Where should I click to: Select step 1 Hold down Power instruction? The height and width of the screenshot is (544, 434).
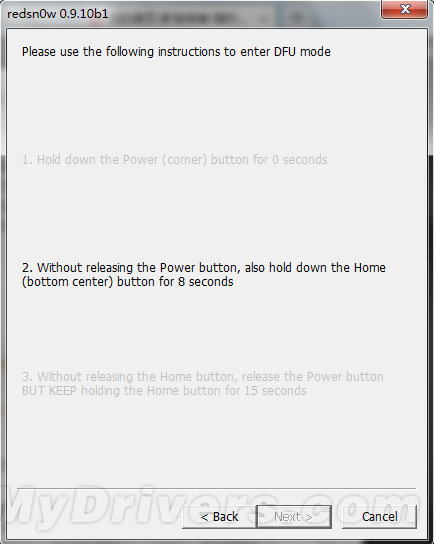coord(175,160)
